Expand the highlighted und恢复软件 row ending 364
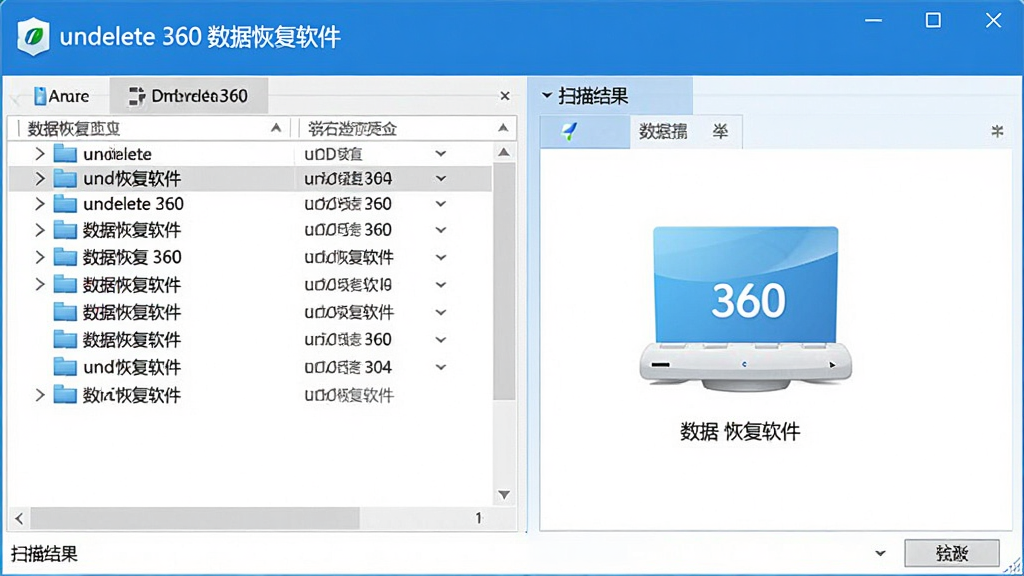Image resolution: width=1024 pixels, height=576 pixels. [40, 178]
